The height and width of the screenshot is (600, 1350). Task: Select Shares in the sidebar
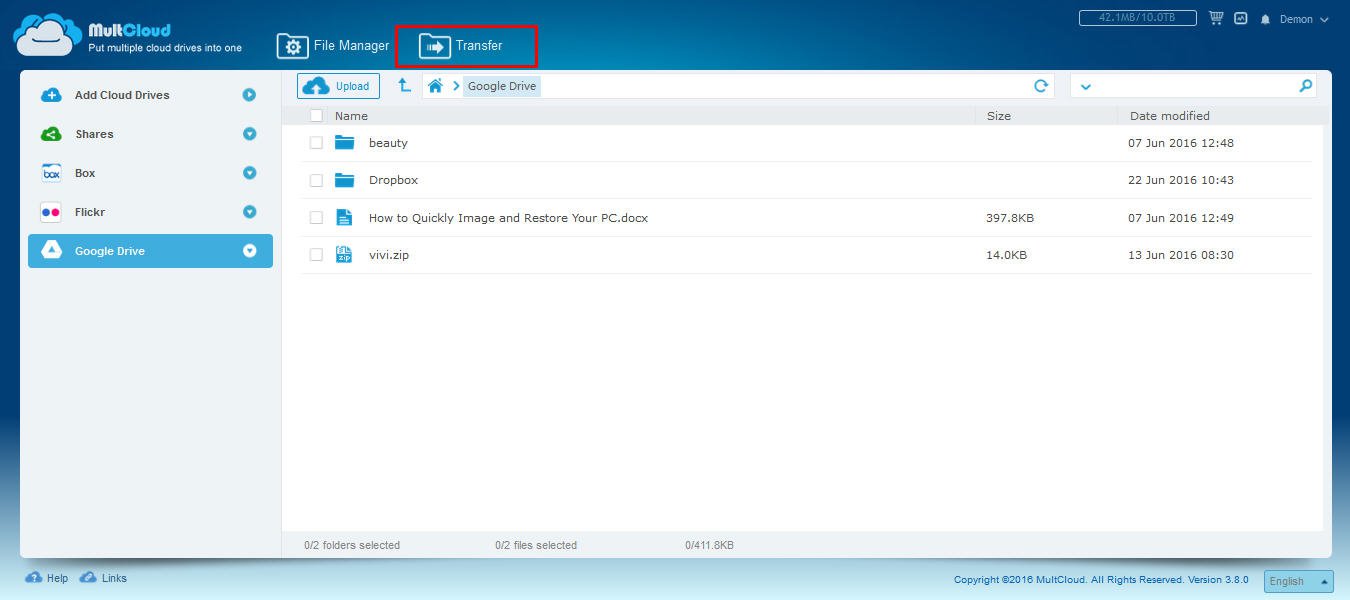(150, 134)
